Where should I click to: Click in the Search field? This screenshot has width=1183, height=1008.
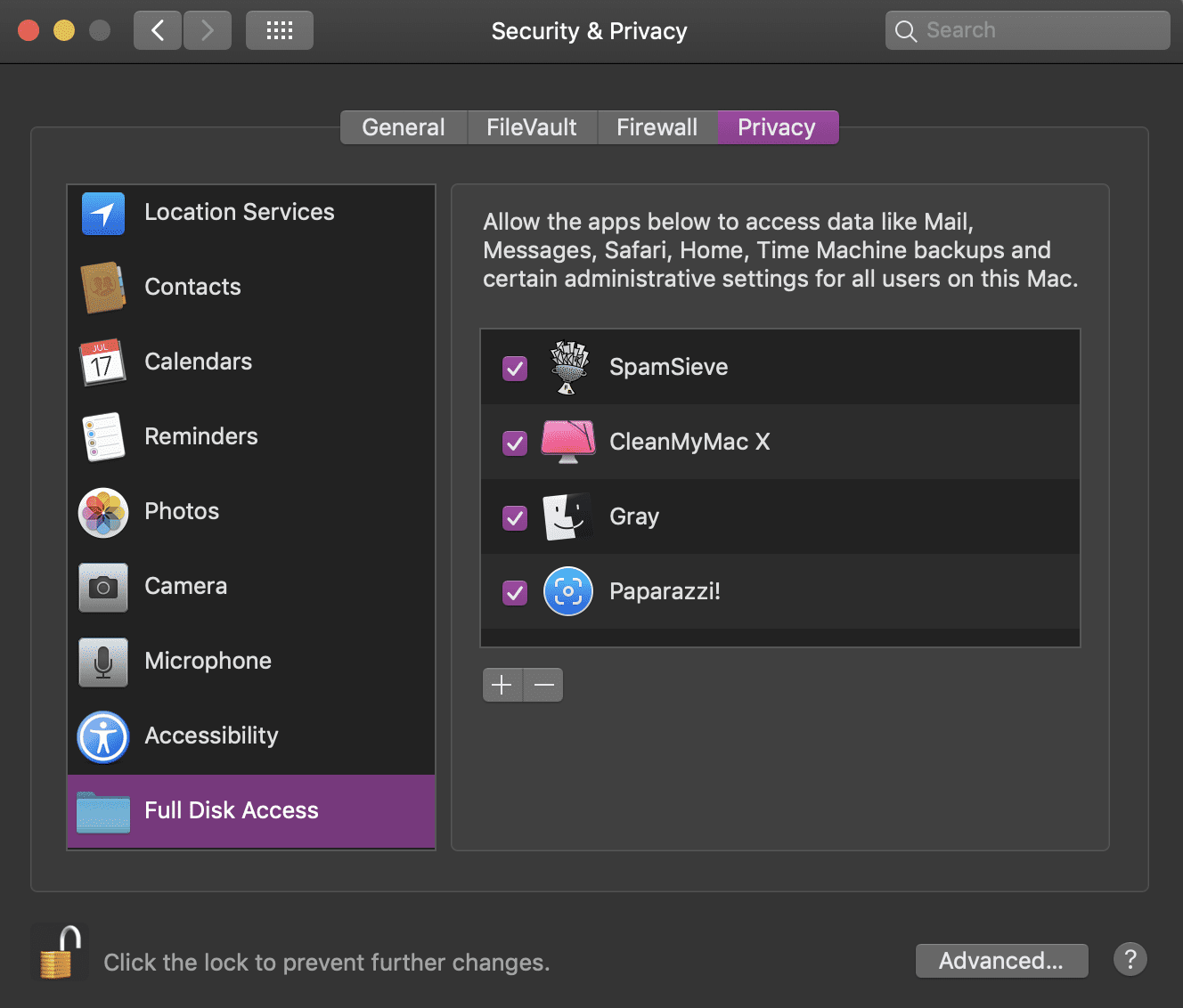[x=1028, y=30]
